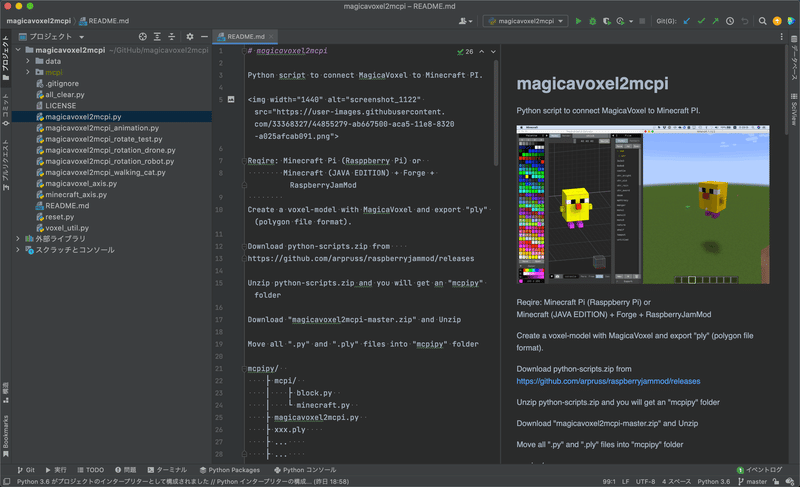Viewport: 800px width, 487px height.
Task: Click the Git push arrow icon
Action: (715, 21)
